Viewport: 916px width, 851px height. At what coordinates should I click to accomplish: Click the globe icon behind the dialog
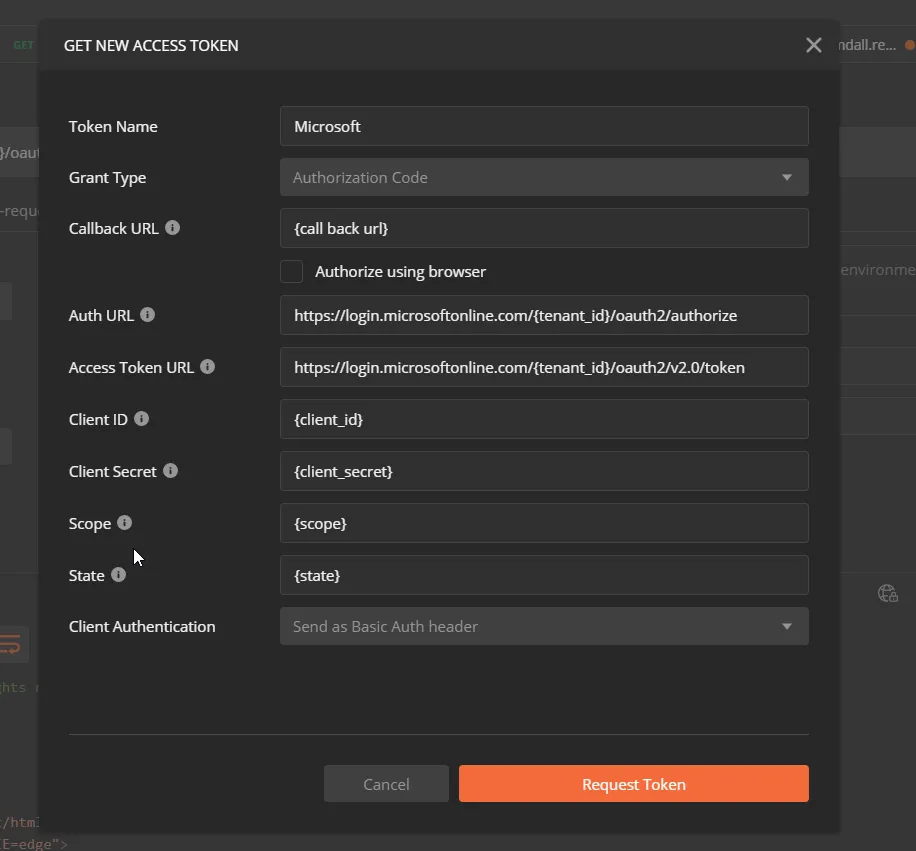click(x=887, y=594)
